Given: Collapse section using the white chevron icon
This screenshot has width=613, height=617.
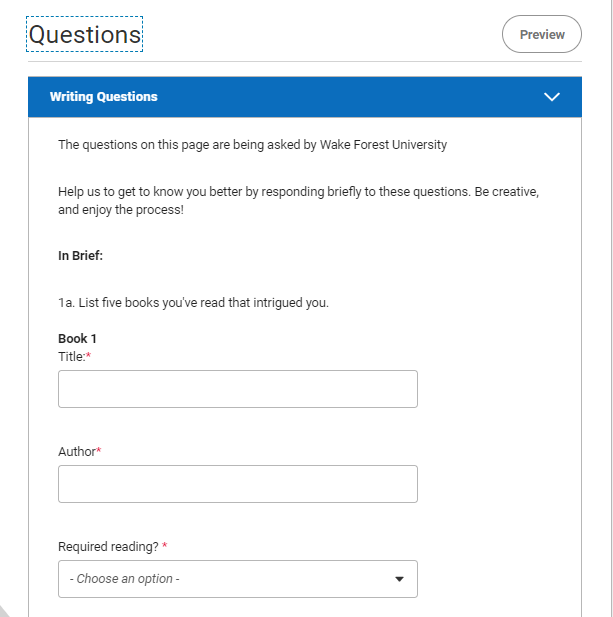Looking at the screenshot, I should 552,97.
